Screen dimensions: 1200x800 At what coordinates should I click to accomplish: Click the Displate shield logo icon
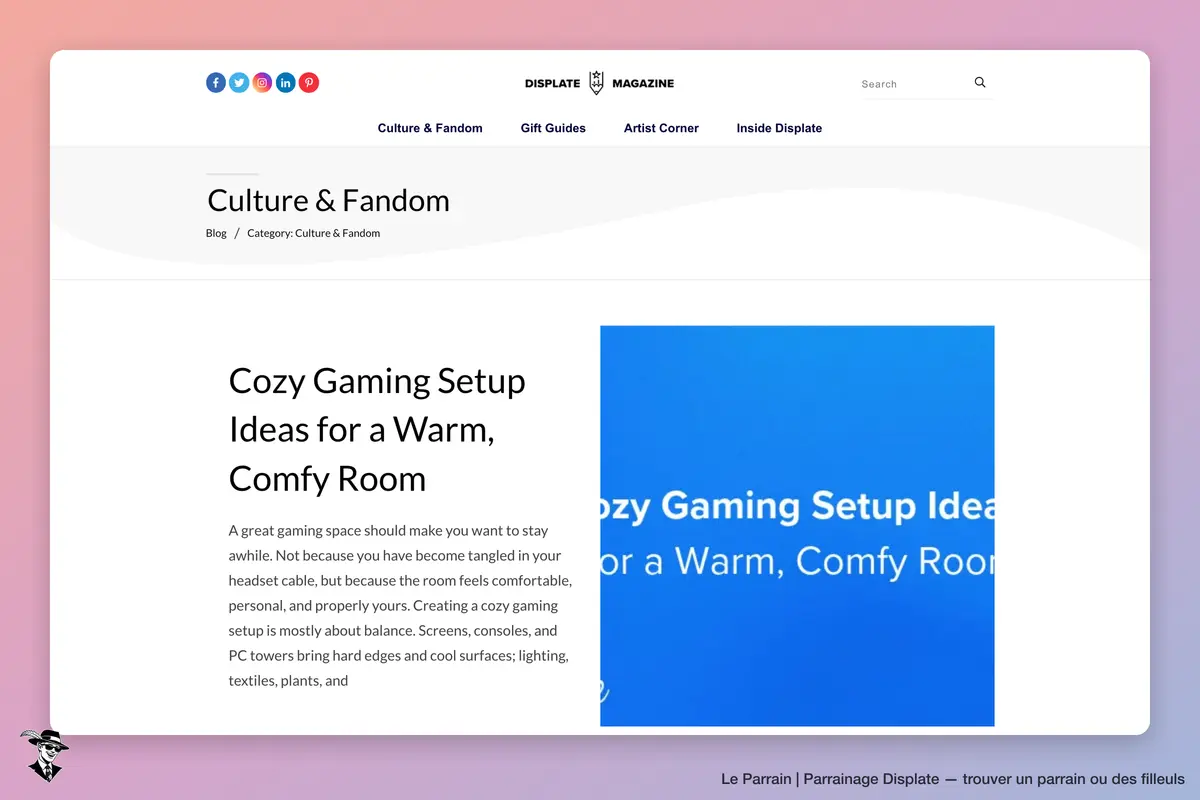point(596,83)
